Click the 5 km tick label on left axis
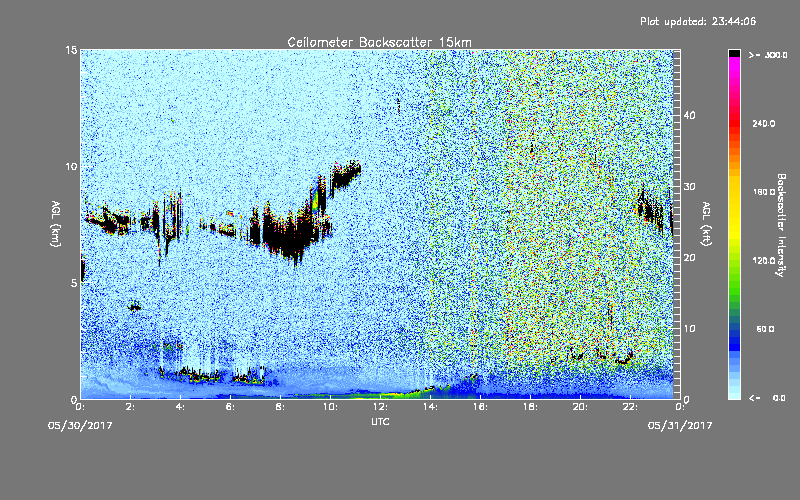Image resolution: width=800 pixels, height=500 pixels. pos(74,283)
